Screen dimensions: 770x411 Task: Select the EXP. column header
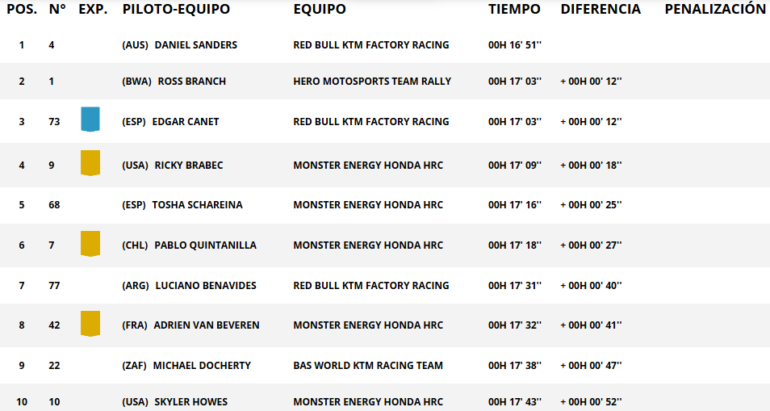(x=93, y=9)
